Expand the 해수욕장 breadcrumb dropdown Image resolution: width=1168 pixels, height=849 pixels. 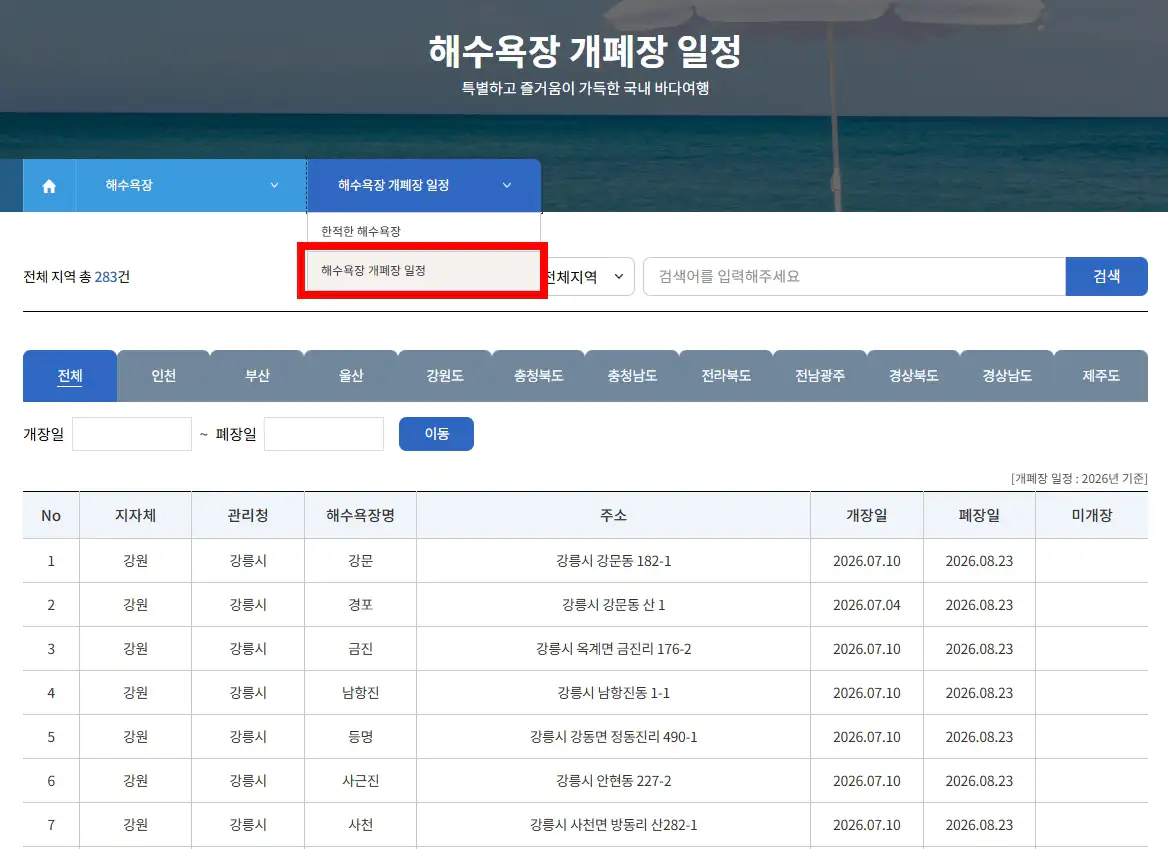pyautogui.click(x=191, y=185)
